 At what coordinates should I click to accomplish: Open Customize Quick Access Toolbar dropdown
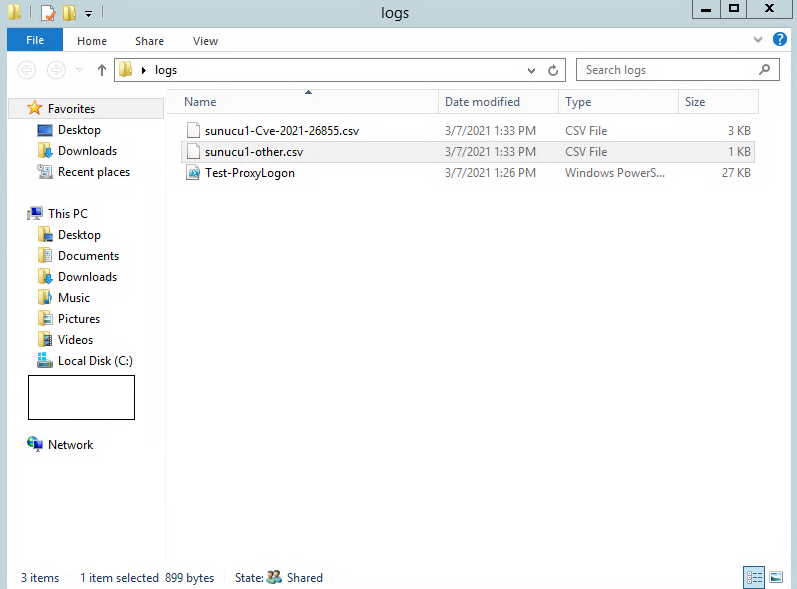click(x=88, y=13)
